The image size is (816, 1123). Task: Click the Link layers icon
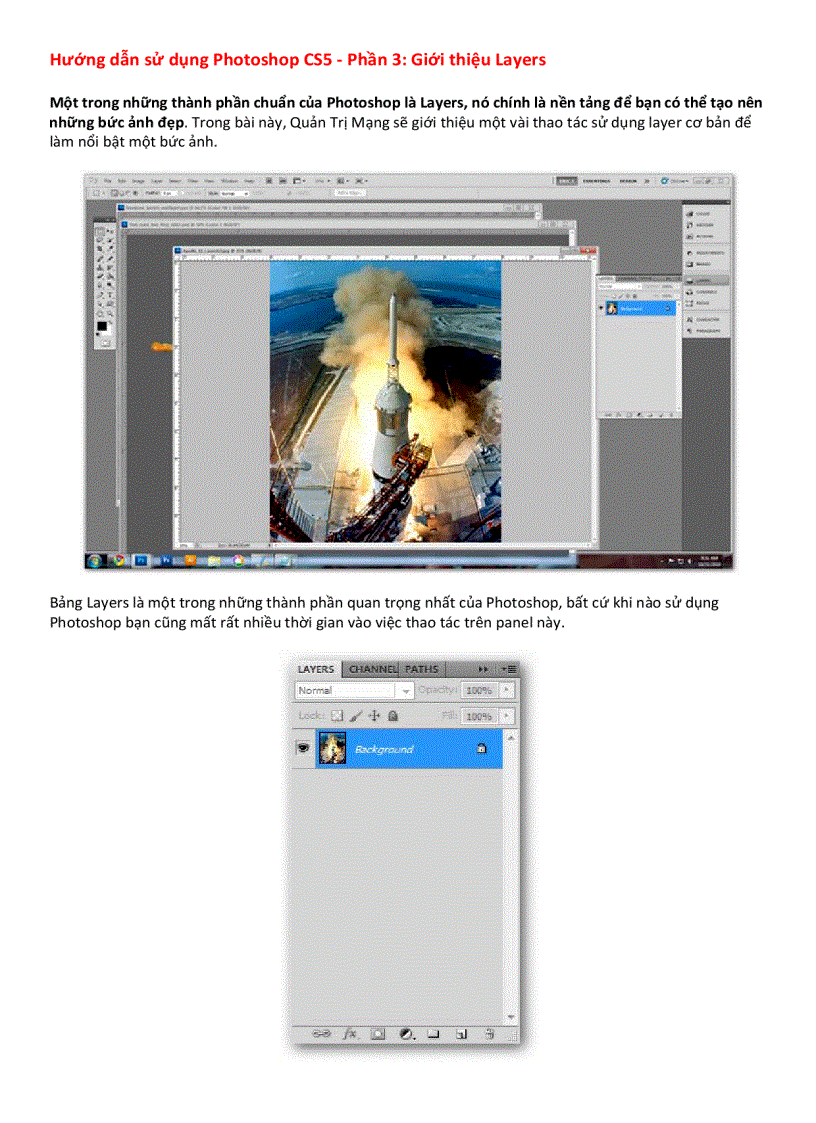[x=323, y=1032]
